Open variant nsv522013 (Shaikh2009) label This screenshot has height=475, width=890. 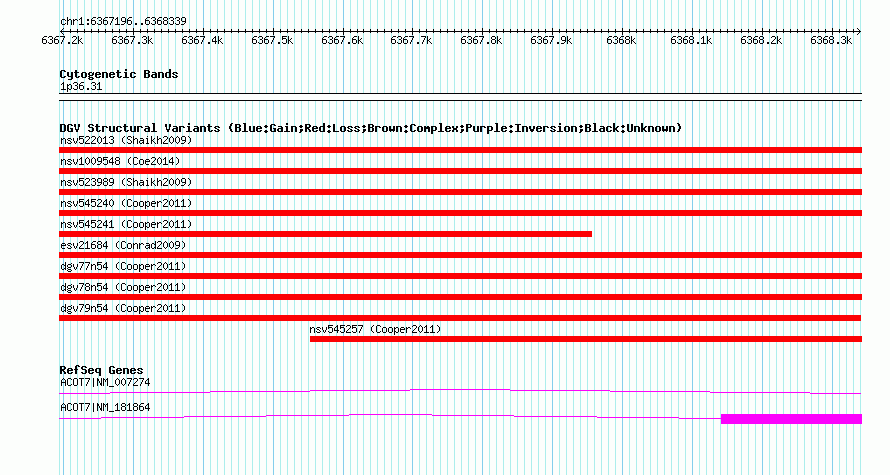[126, 140]
